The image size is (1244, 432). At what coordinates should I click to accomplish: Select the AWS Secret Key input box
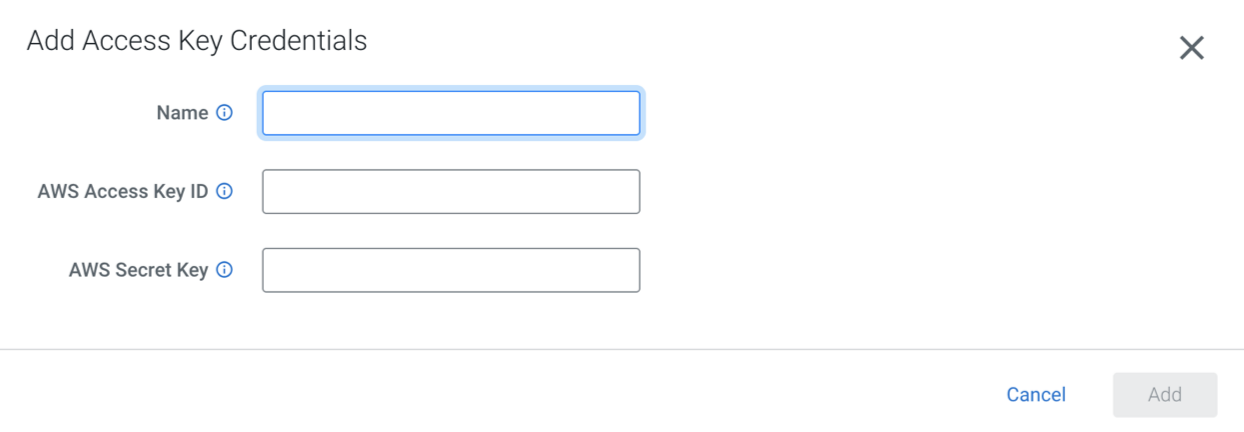(x=451, y=270)
